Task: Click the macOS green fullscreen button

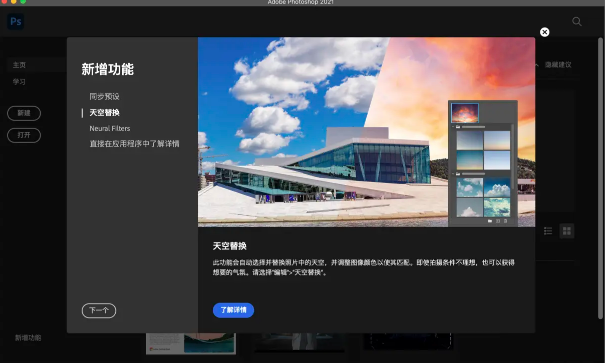Action: click(x=23, y=2)
